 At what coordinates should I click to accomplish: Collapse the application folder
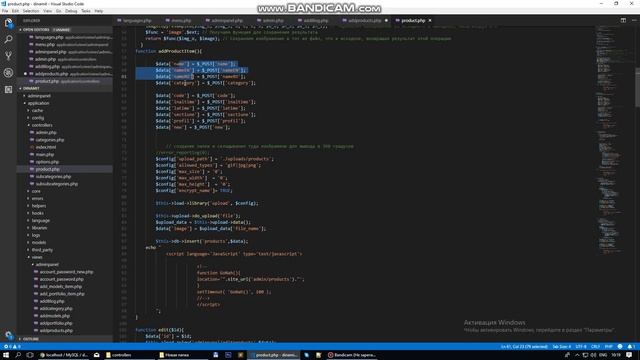38,103
